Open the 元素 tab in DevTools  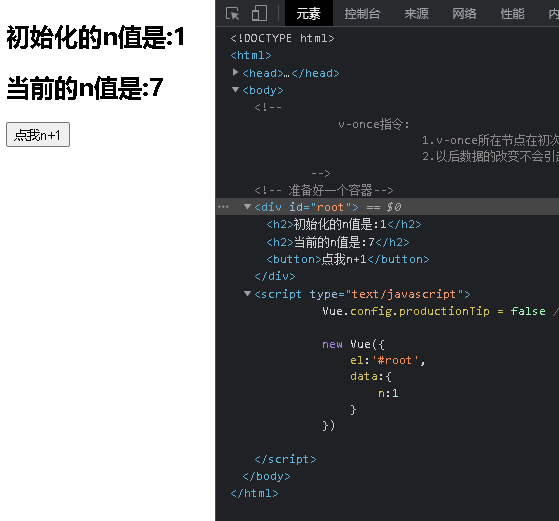(x=309, y=14)
